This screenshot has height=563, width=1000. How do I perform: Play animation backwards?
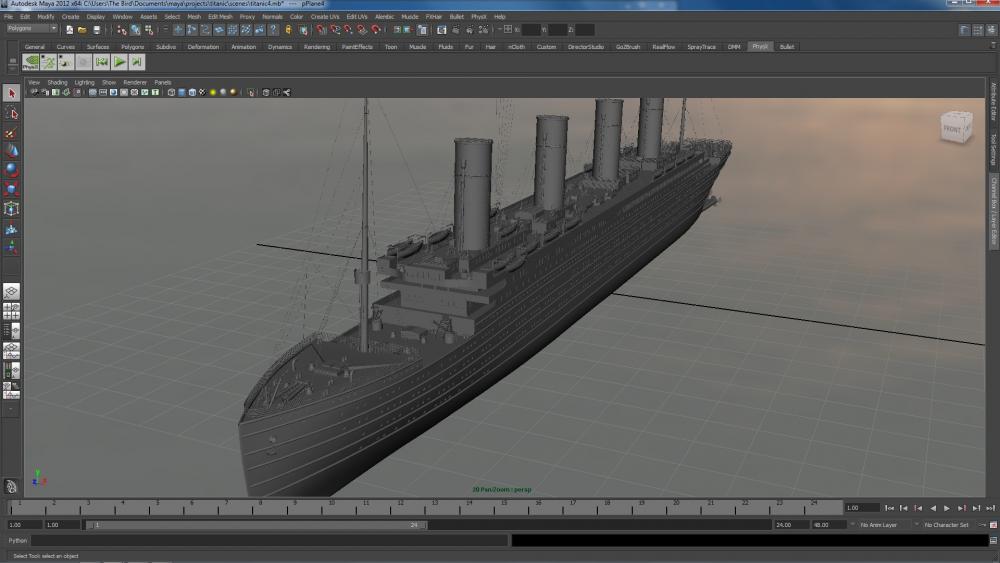coord(932,508)
